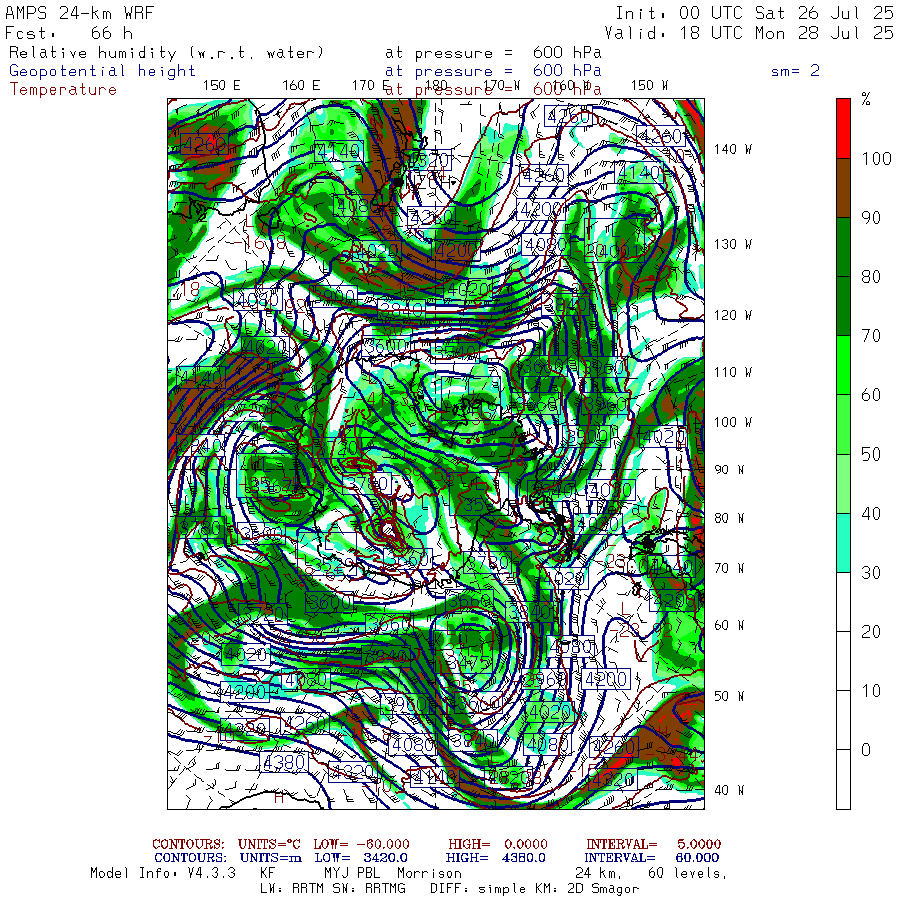Image resolution: width=900 pixels, height=900 pixels.
Task: Click the blue 'at pressure = 600 hPa' text
Action: 493,71
